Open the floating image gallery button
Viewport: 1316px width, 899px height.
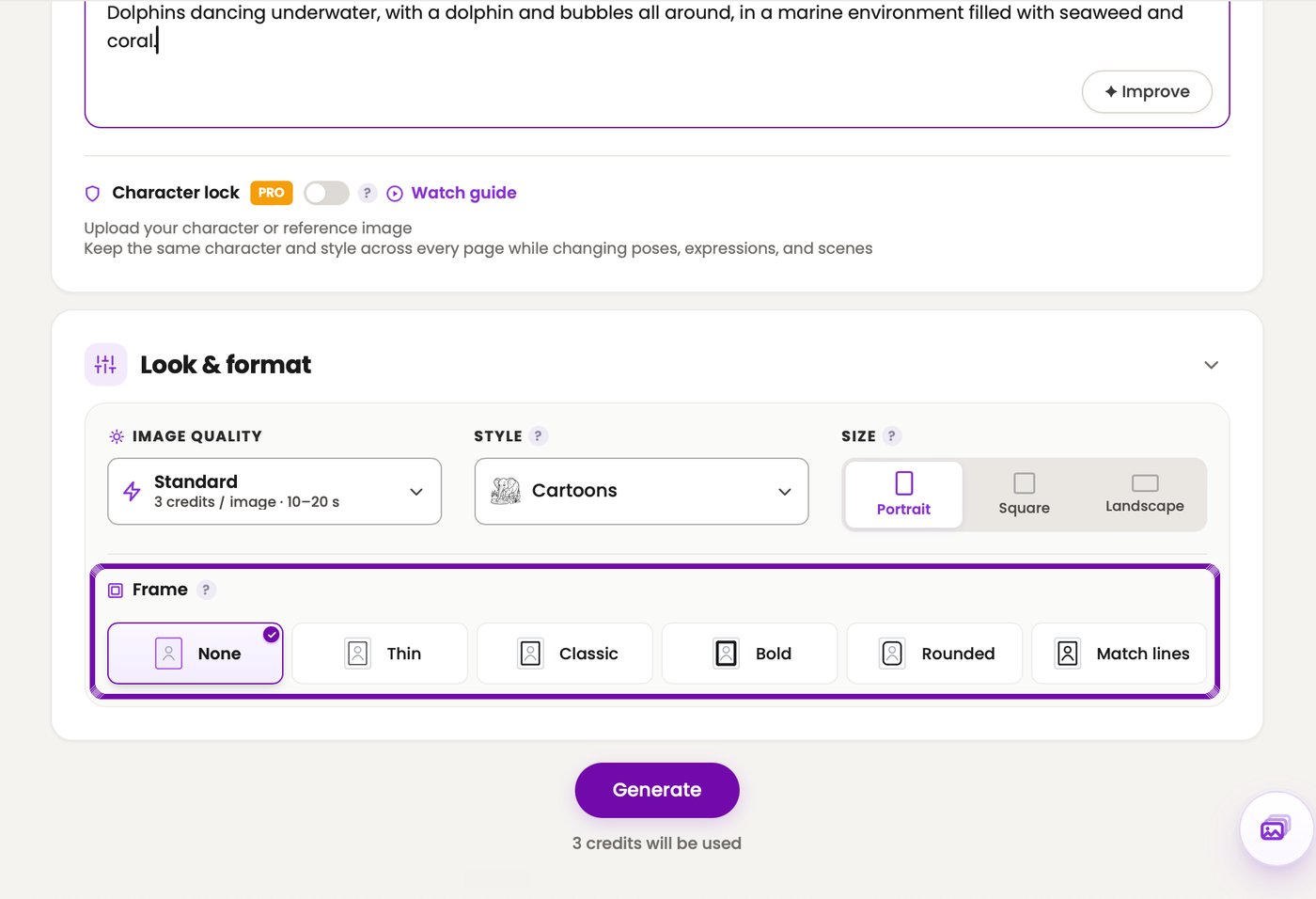tap(1275, 828)
